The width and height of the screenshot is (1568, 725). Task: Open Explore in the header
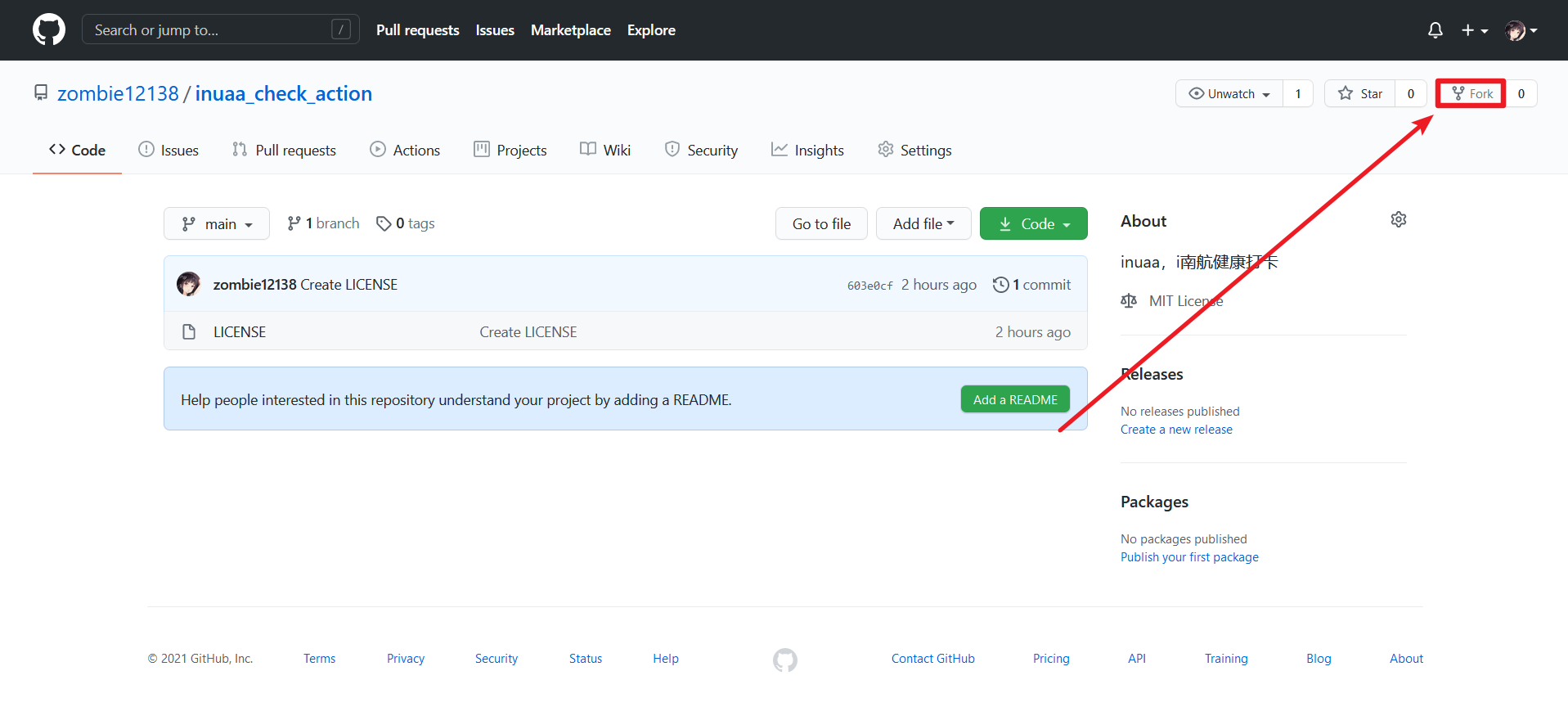pos(651,30)
